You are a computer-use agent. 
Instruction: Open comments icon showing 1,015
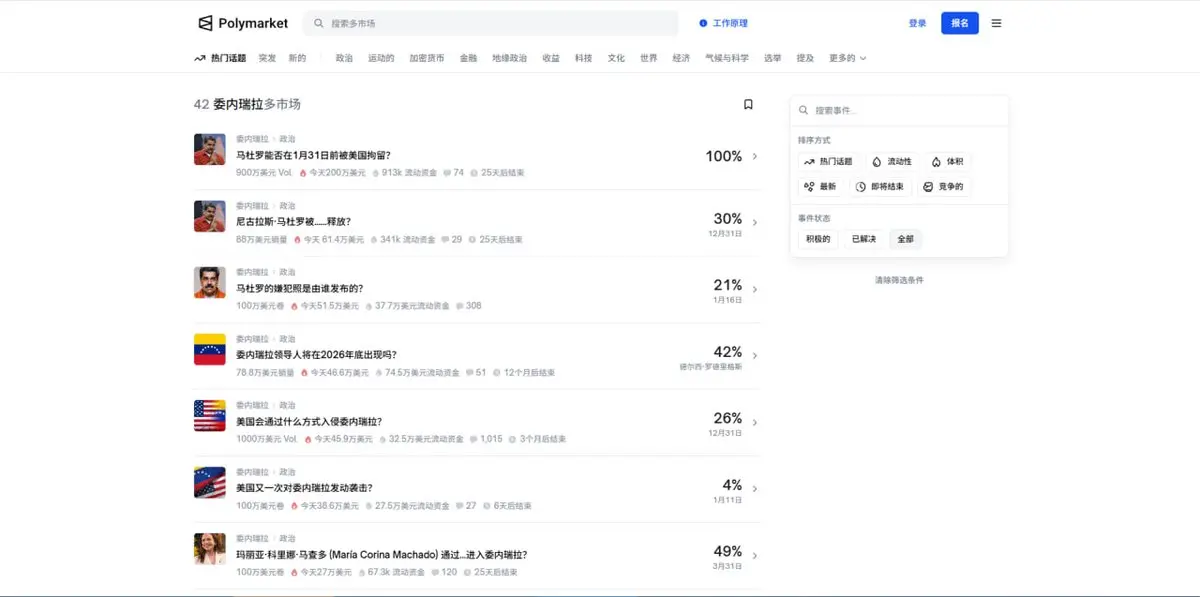(473, 439)
